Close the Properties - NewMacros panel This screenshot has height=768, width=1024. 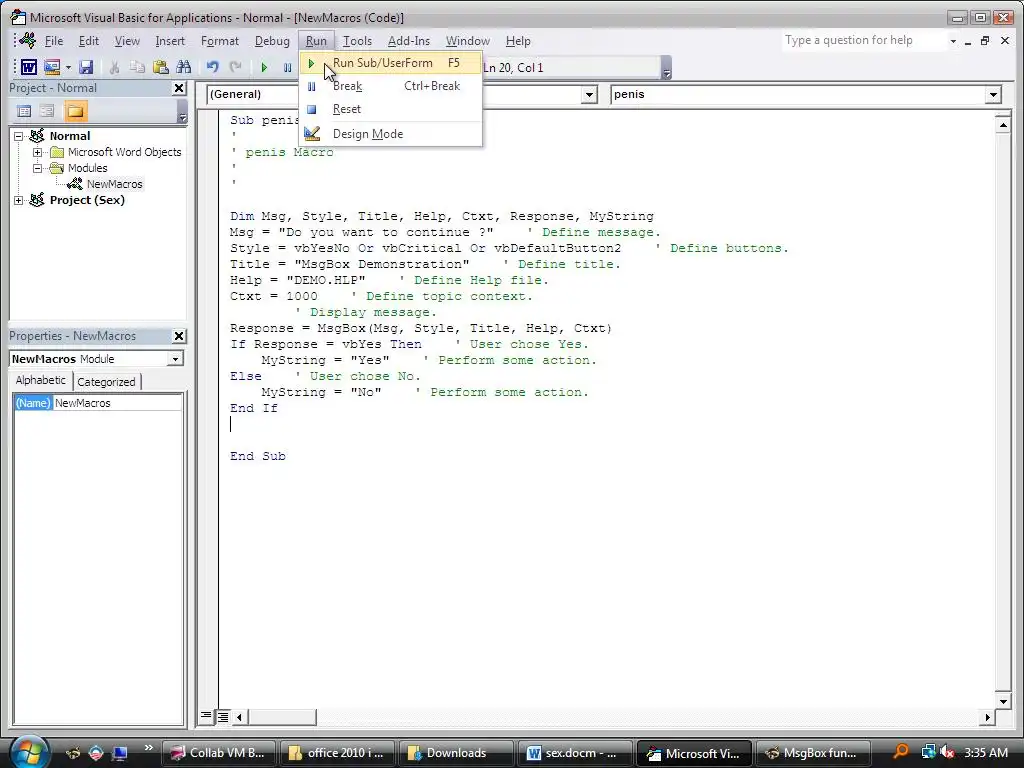pyautogui.click(x=179, y=336)
